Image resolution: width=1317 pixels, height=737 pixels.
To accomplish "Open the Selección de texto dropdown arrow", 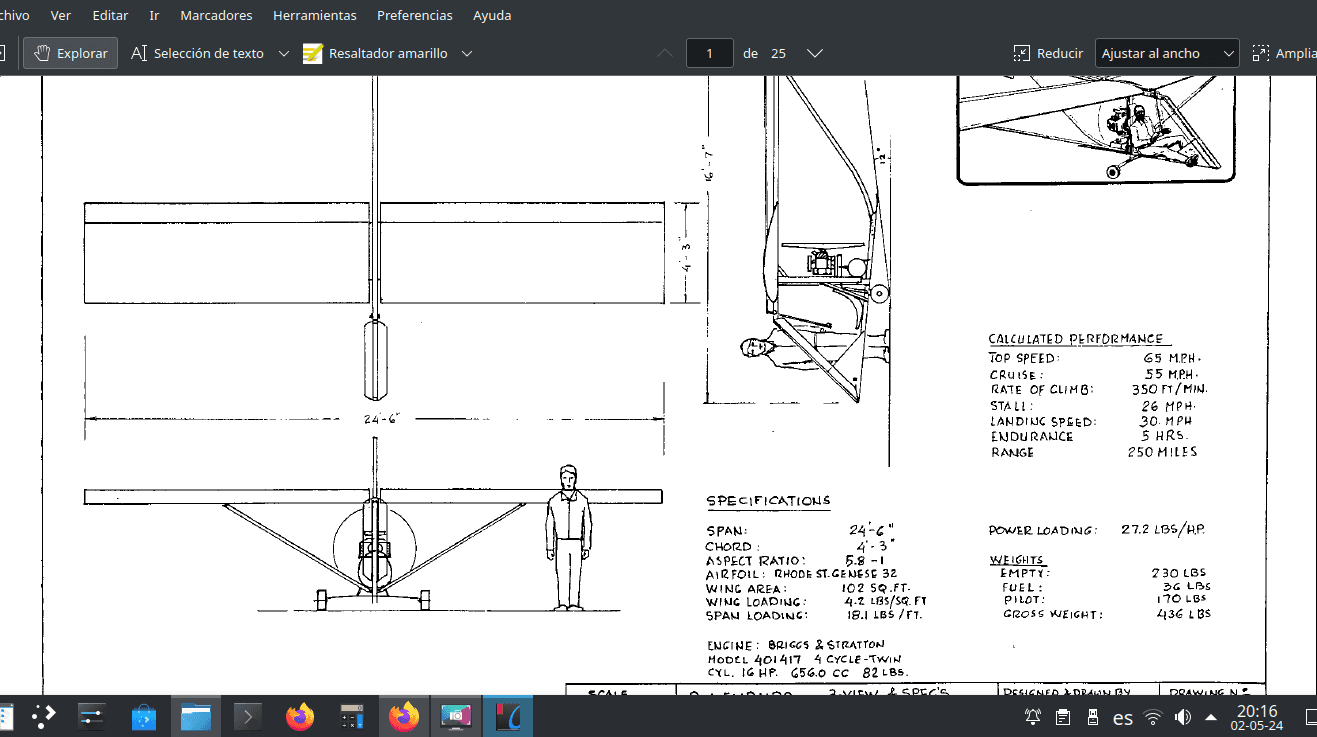I will pyautogui.click(x=283, y=53).
